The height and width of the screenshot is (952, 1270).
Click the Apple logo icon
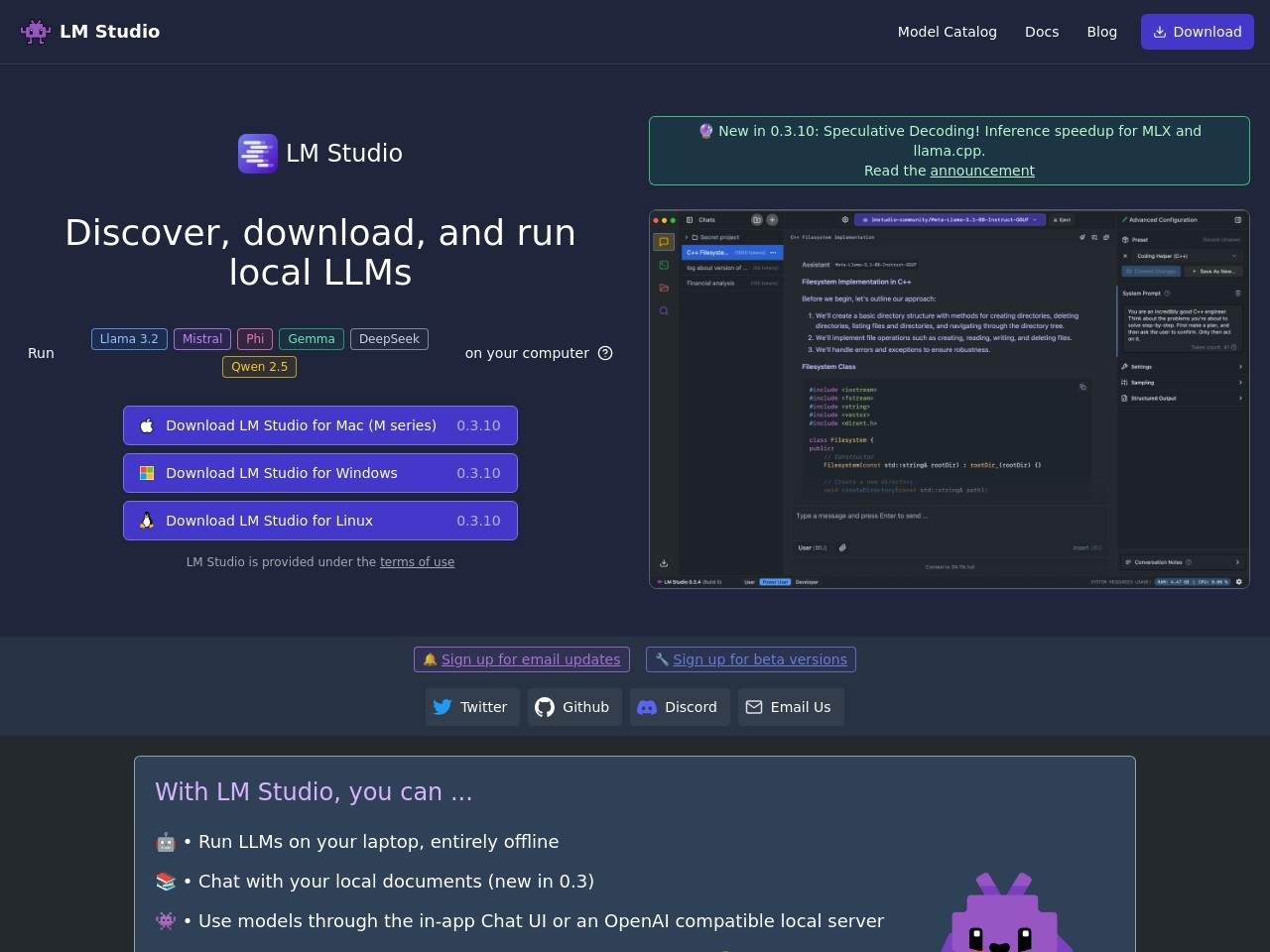click(147, 425)
